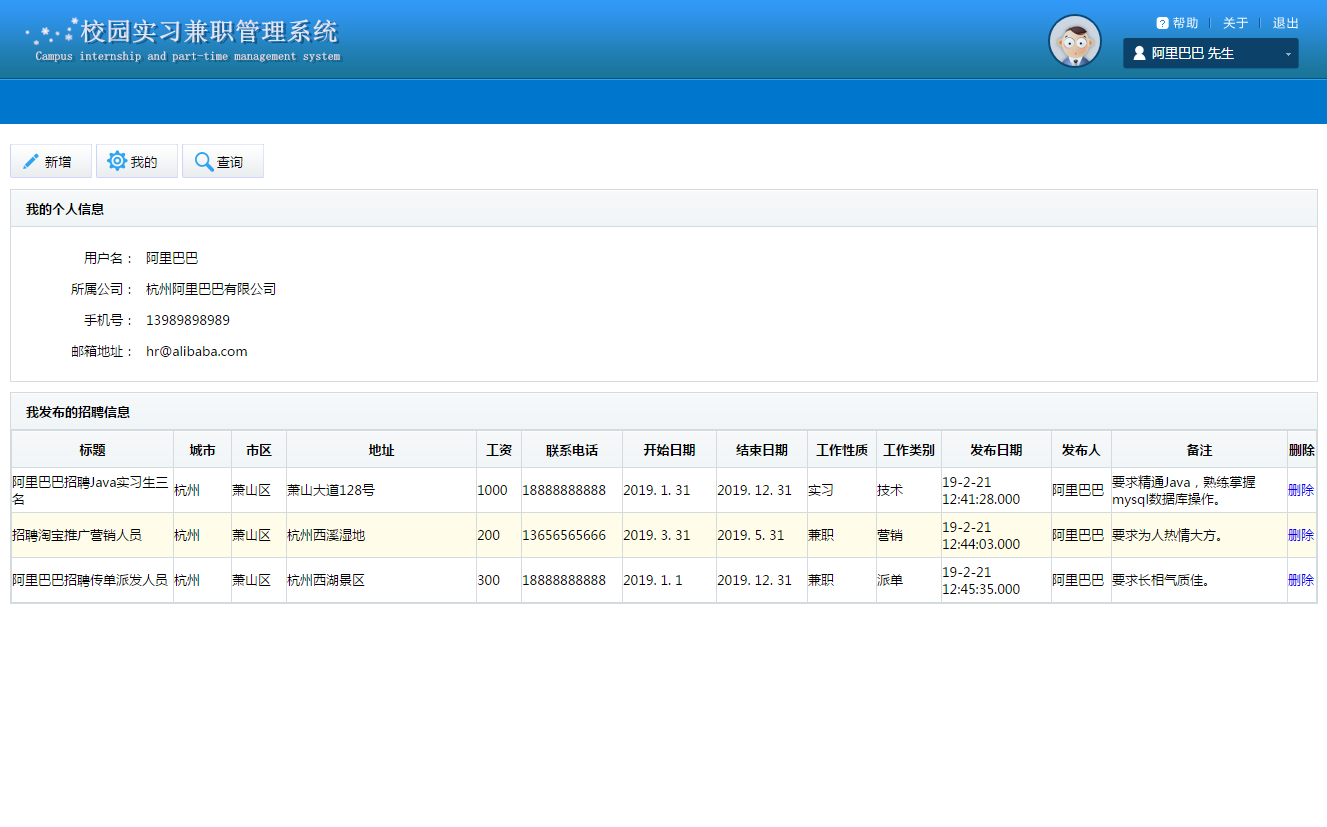Select the 阿里巴巴招聘Java实习生三名 title cell
The width and height of the screenshot is (1327, 827).
pyautogui.click(x=90, y=490)
